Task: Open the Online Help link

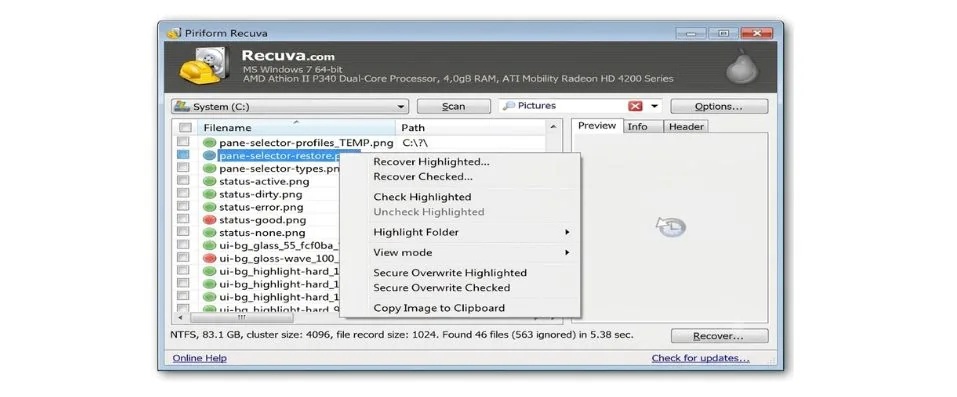Action: [200, 358]
